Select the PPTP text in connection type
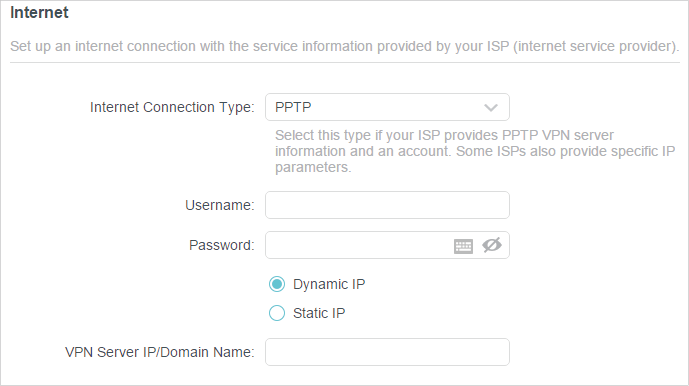 click(x=293, y=107)
